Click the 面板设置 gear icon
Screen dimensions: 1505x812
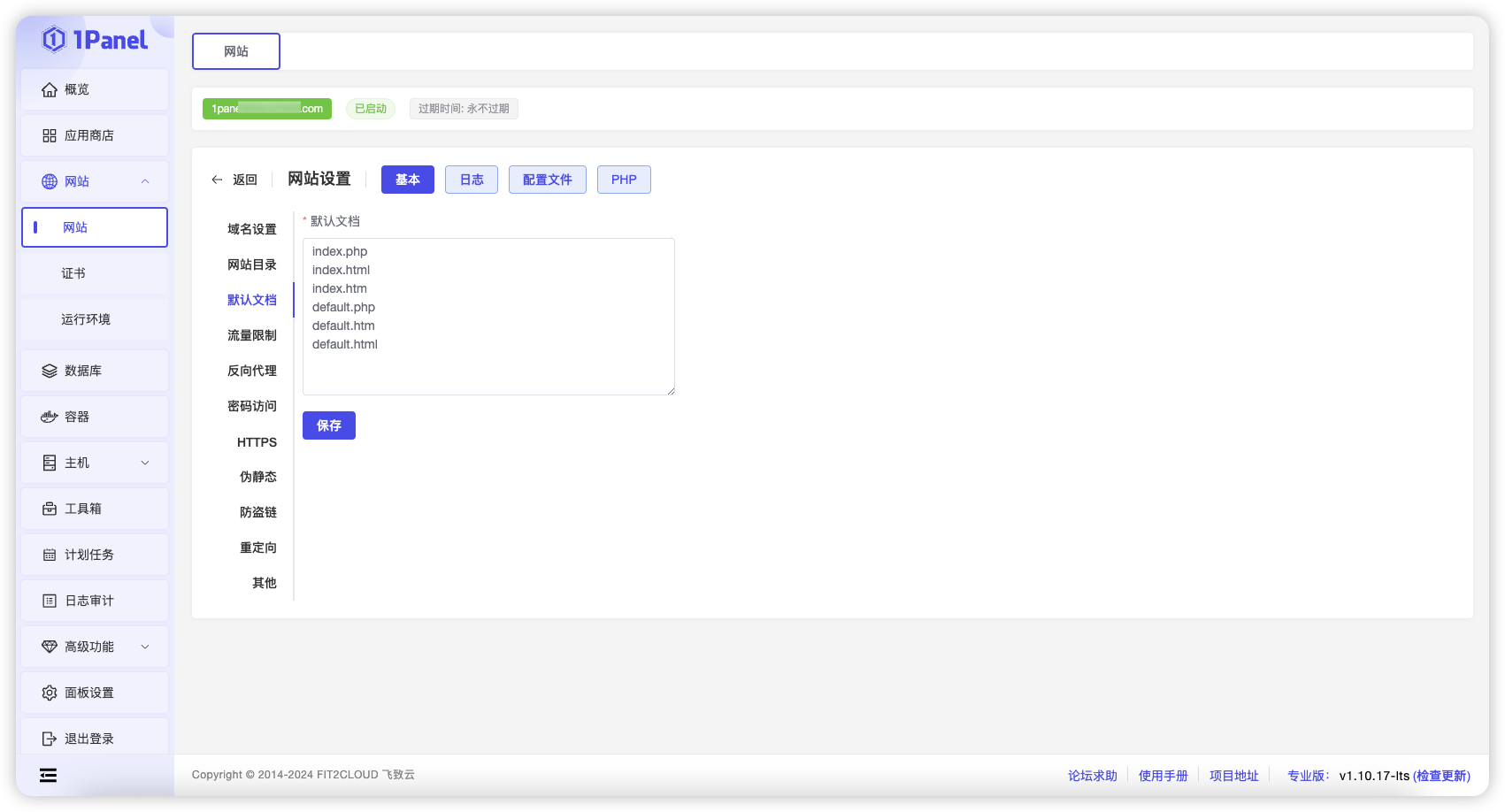(x=50, y=693)
